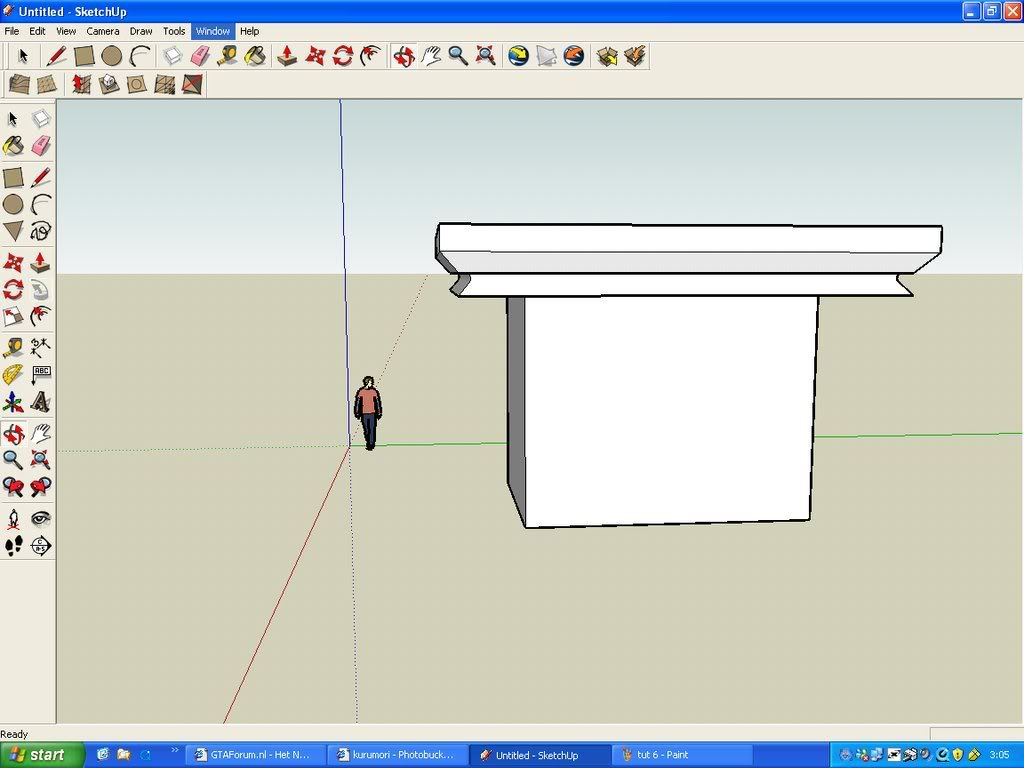Select the Section Plane tool
Screen dimensions: 1024x768
40,545
